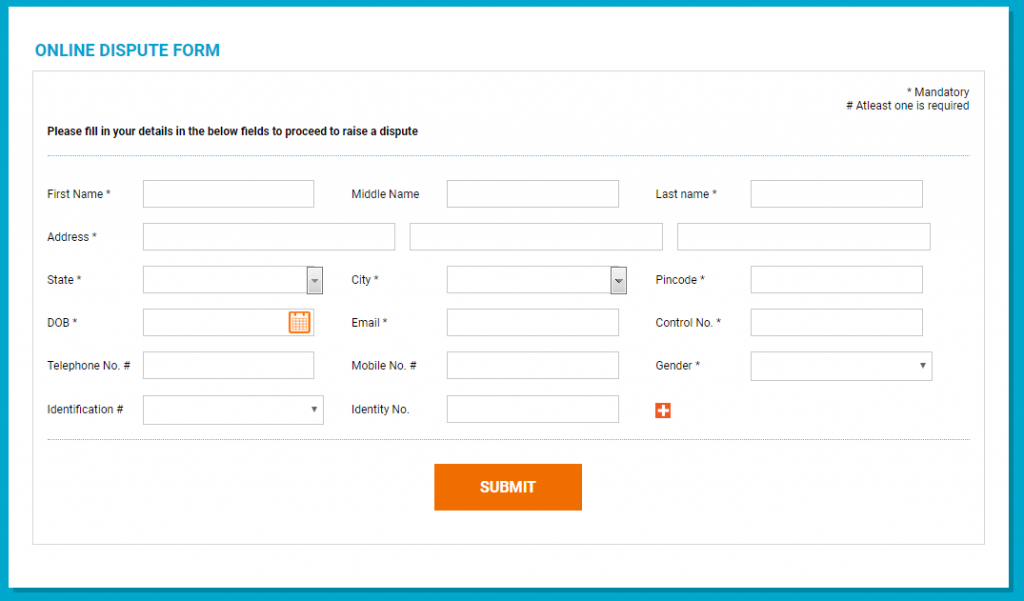
Task: Click the orange plus icon to add identification
Action: pyautogui.click(x=663, y=409)
